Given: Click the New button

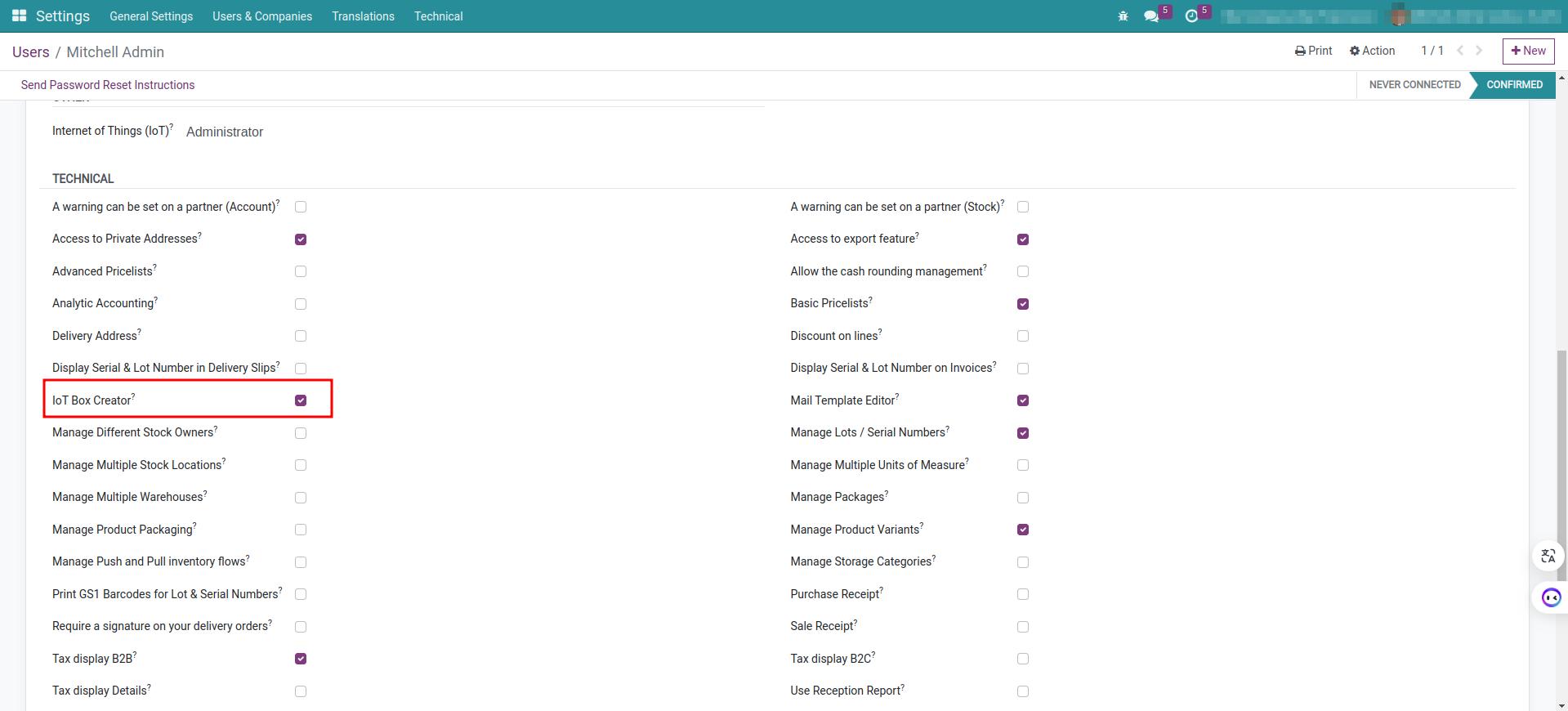Looking at the screenshot, I should (x=1528, y=51).
